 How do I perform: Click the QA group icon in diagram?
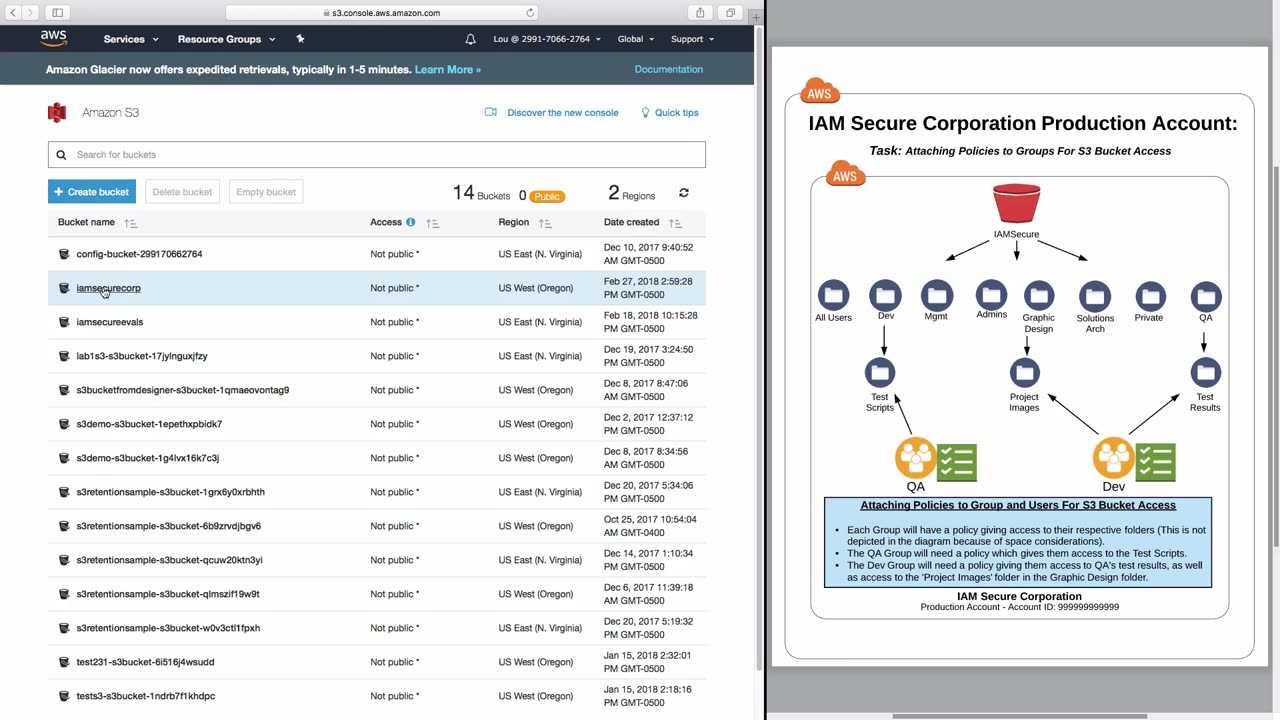[x=916, y=459]
